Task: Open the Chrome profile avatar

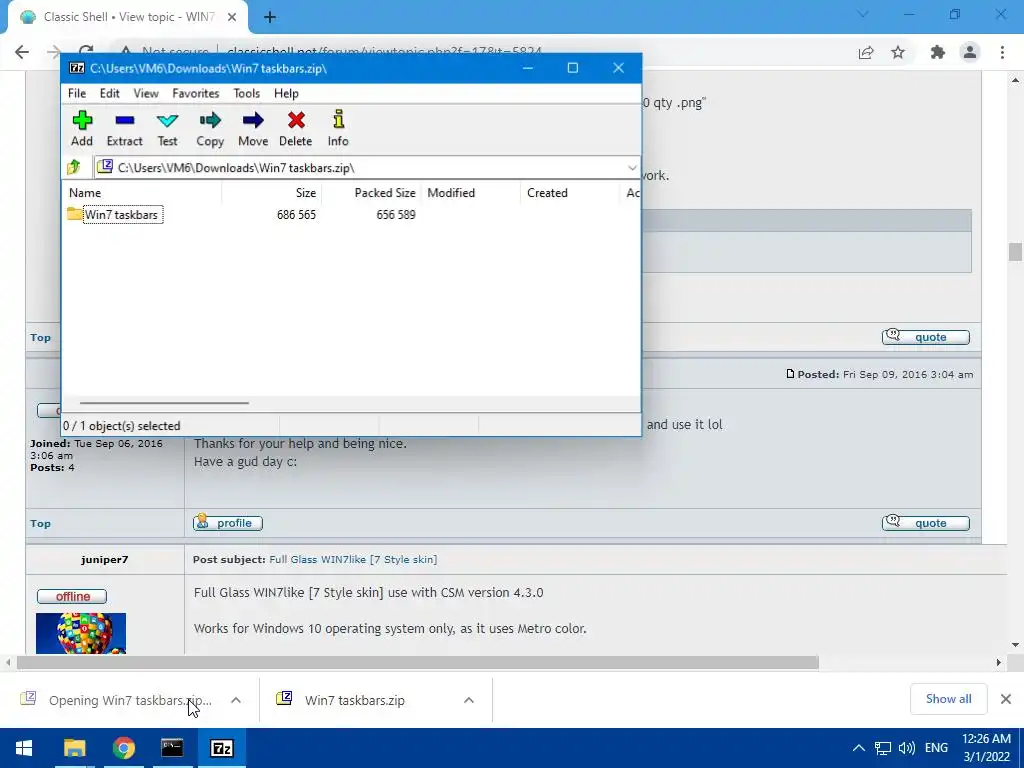Action: coord(970,52)
